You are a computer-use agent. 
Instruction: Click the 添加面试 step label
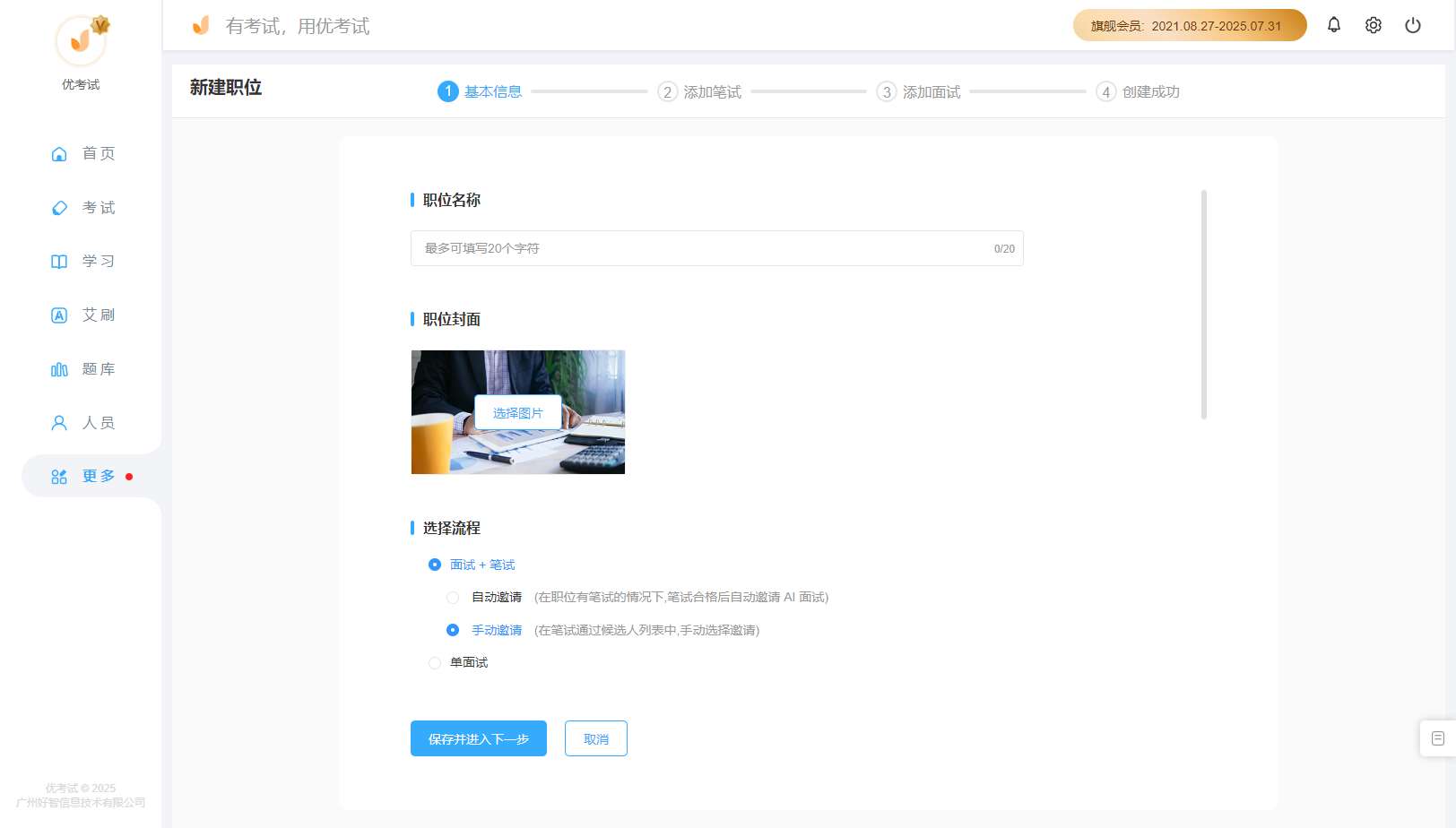[x=932, y=91]
